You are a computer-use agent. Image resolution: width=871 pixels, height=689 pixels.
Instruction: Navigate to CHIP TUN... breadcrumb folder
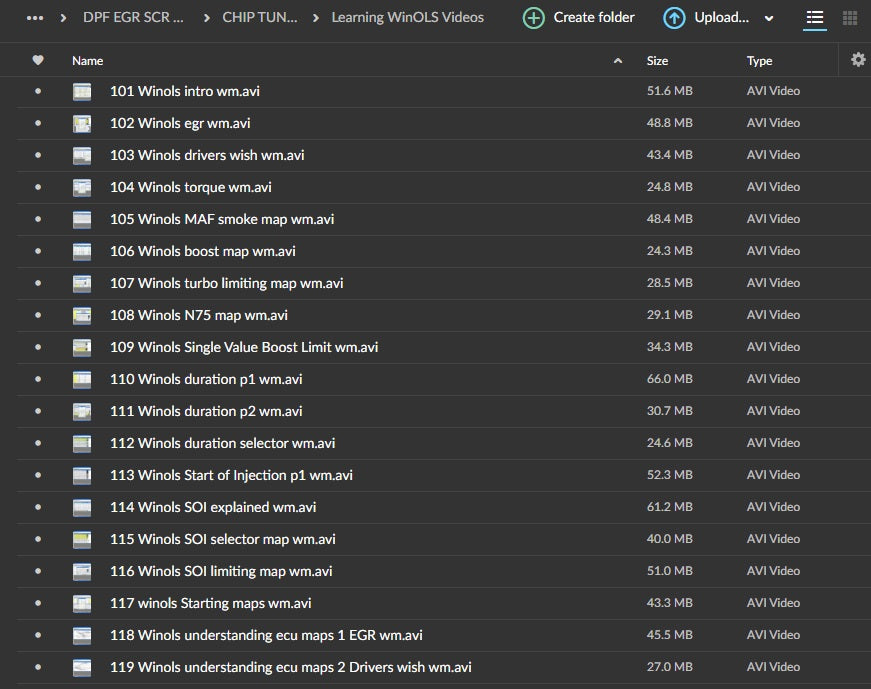pyautogui.click(x=259, y=18)
